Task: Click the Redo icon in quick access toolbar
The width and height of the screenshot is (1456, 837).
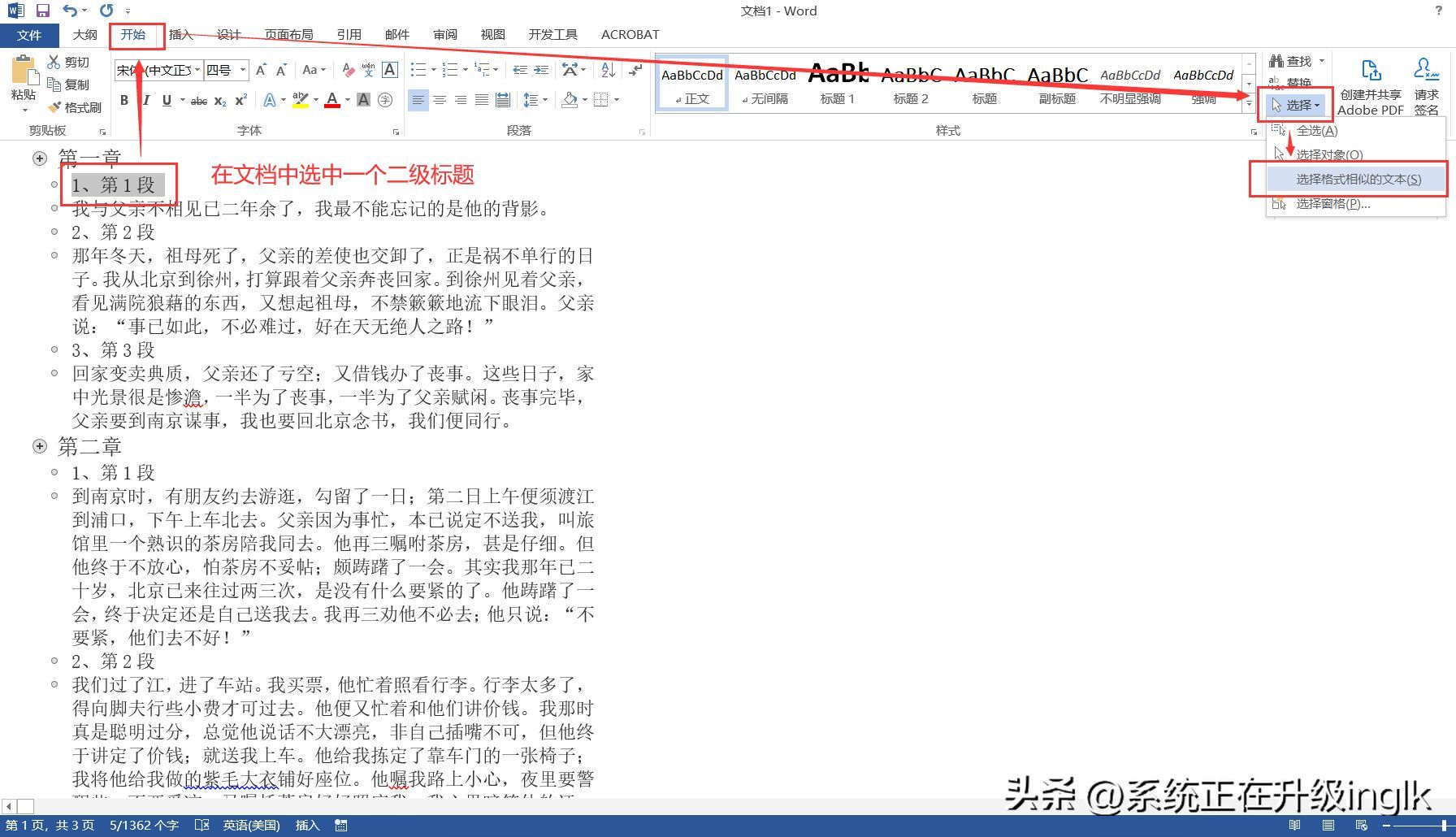Action: pyautogui.click(x=106, y=11)
